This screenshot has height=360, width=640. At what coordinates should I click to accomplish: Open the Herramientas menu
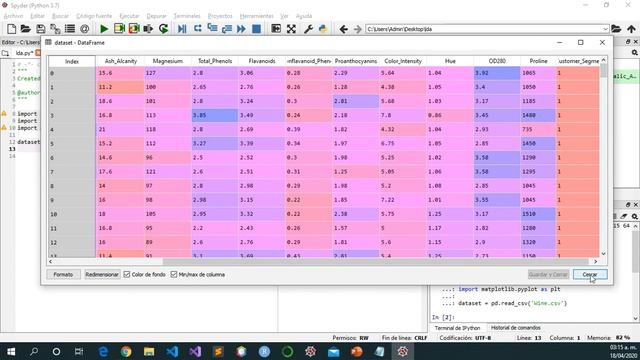pos(256,16)
